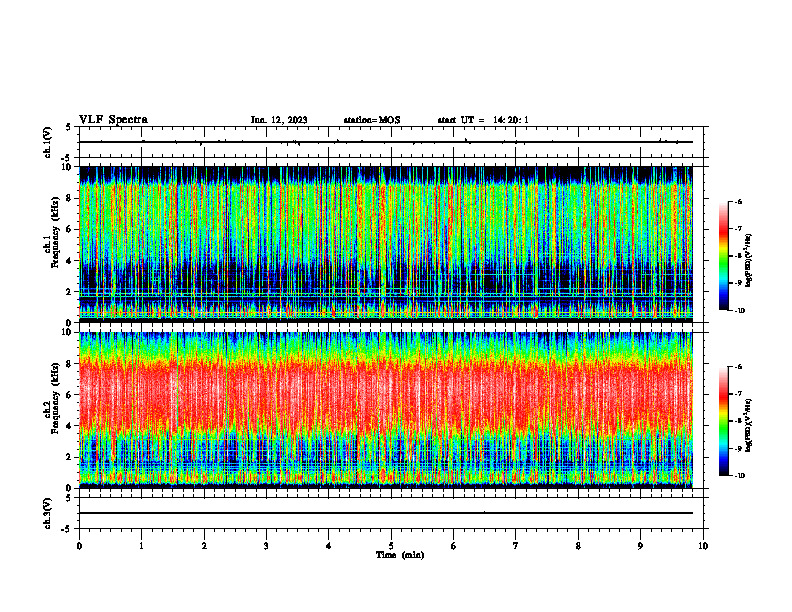
Task: Click the "start UT = 14:20: 1" text
Action: point(483,120)
